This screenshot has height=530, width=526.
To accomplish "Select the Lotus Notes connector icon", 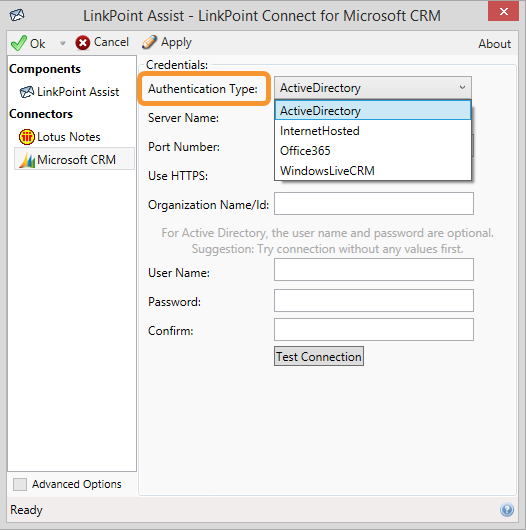I will (27, 137).
